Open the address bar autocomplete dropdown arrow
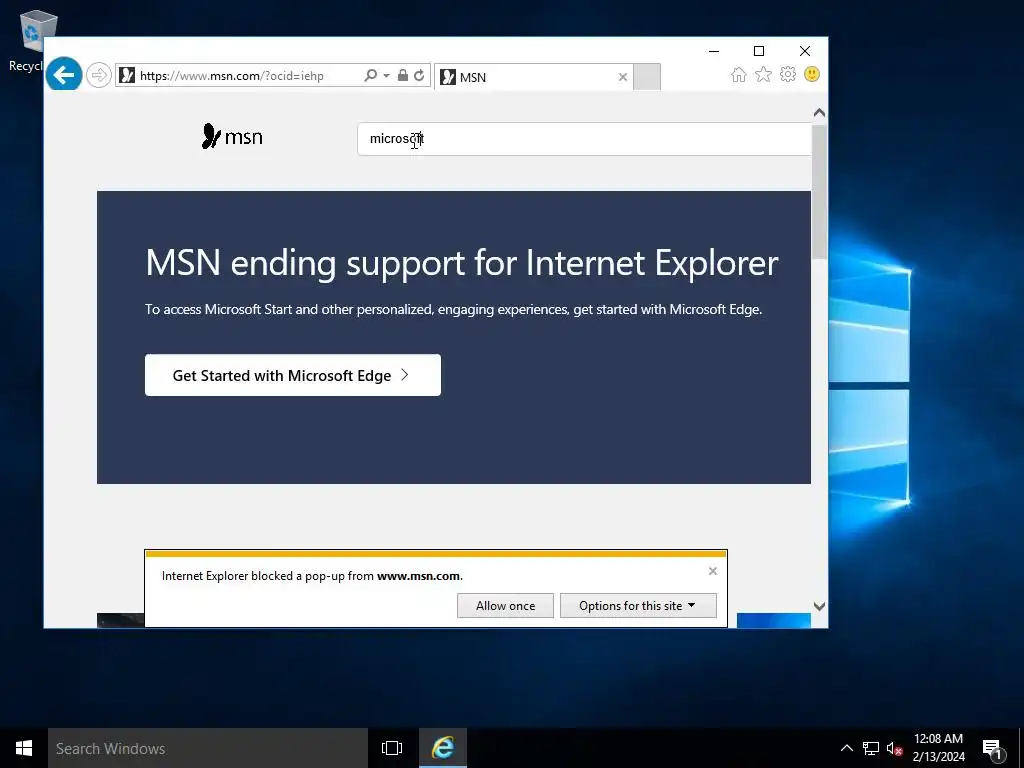Image resolution: width=1024 pixels, height=768 pixels. [386, 76]
